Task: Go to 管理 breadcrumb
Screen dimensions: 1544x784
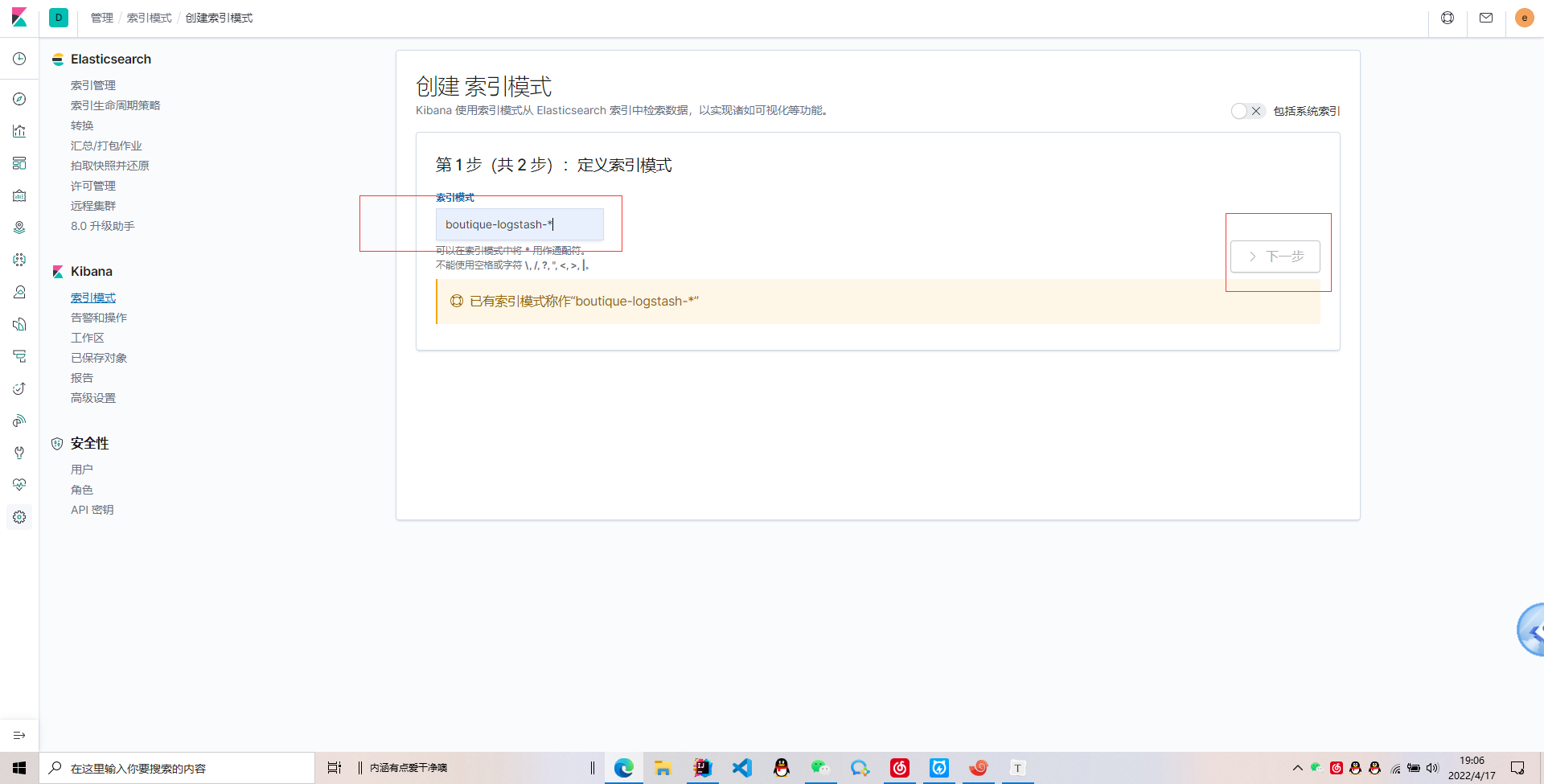Action: (102, 18)
